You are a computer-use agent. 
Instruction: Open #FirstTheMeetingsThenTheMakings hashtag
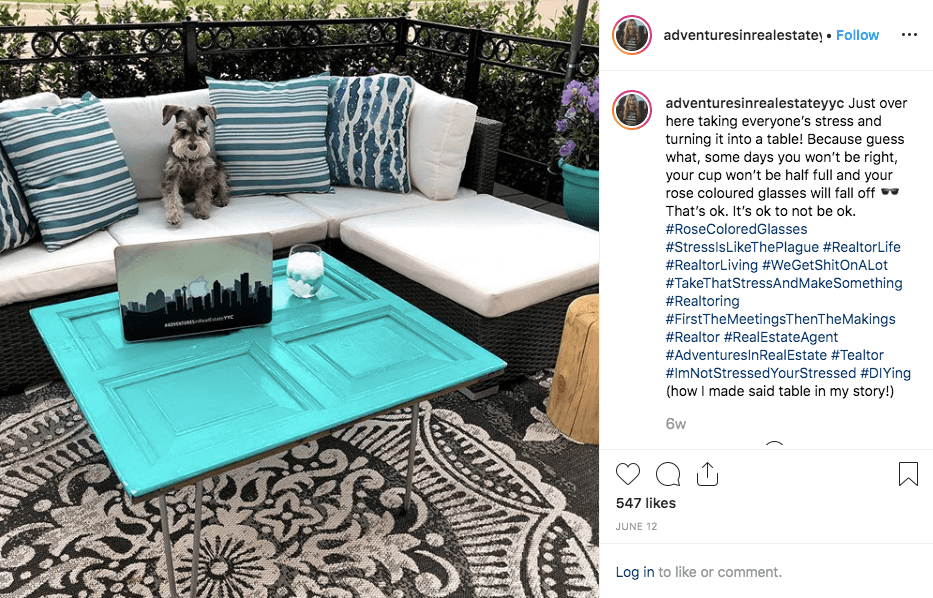tap(780, 319)
